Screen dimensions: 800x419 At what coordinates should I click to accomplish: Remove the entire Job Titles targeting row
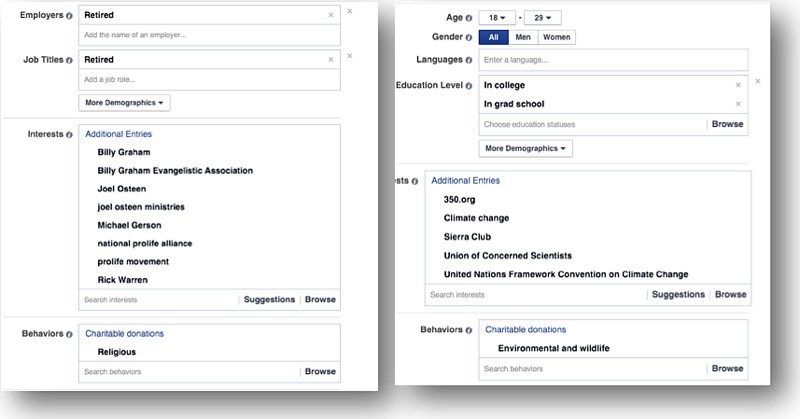click(x=349, y=56)
